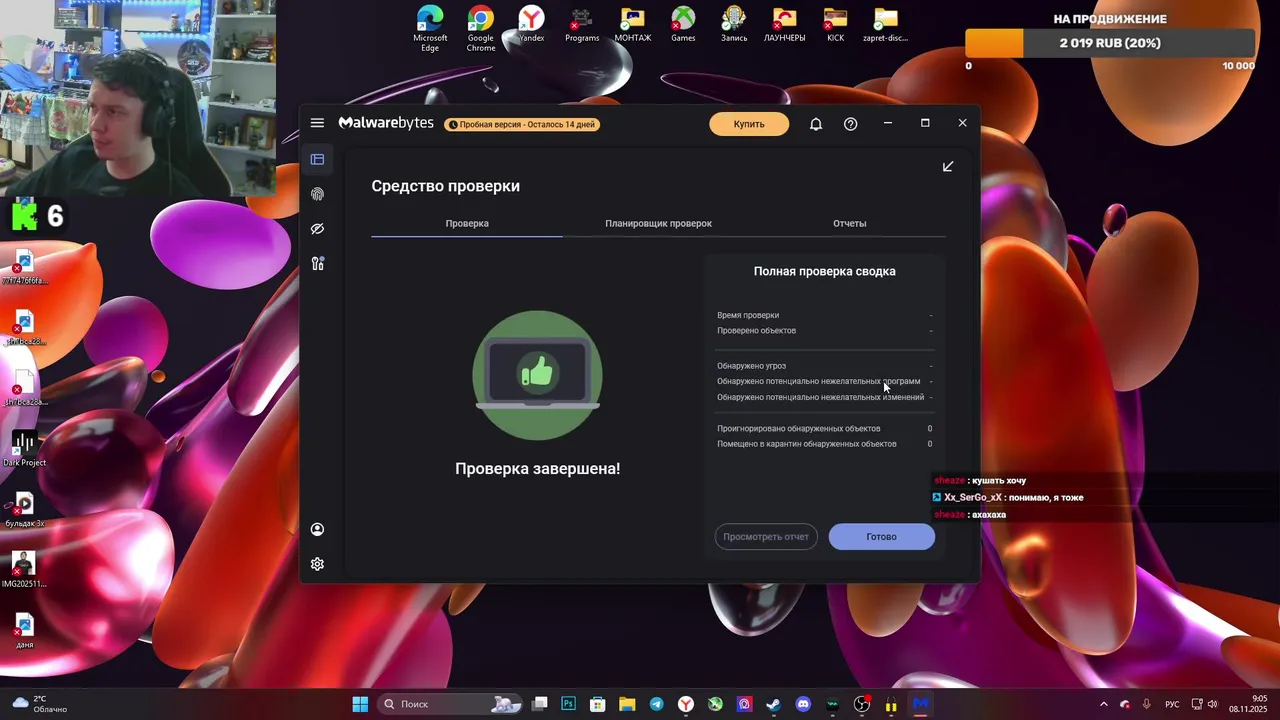This screenshot has height=720, width=1280.
Task: Click the taskbar Поиск search box
Action: click(x=452, y=704)
